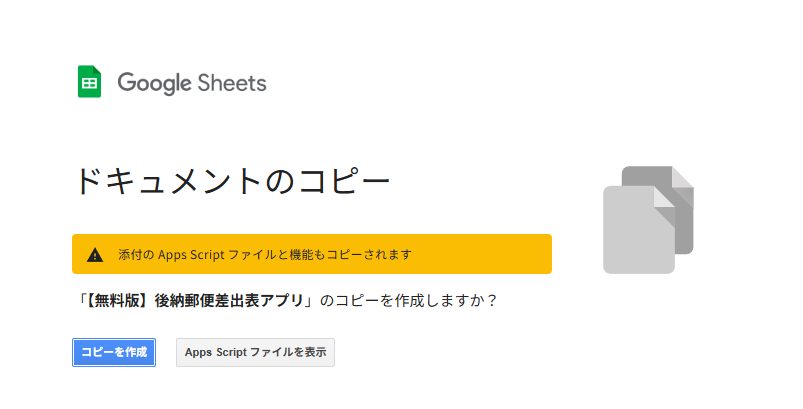
Task: Click the folded corner of the front document
Action: click(665, 197)
